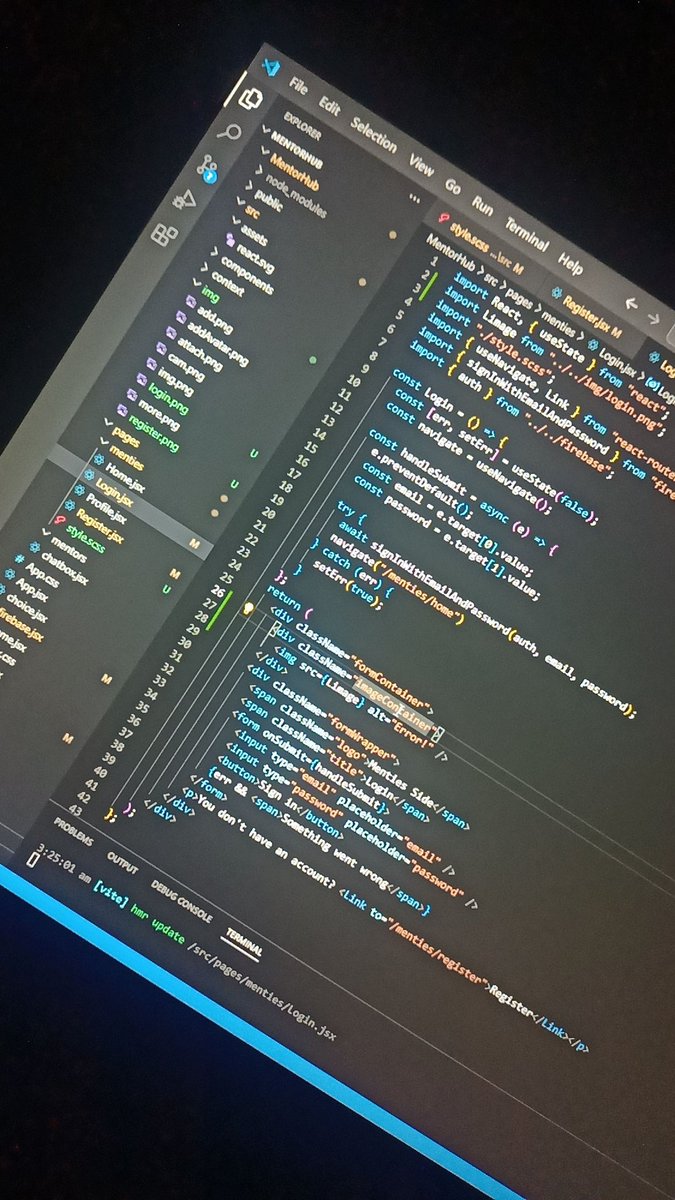Image resolution: width=675 pixels, height=1200 pixels.
Task: Click the lightbulb code action icon
Action: (250, 608)
